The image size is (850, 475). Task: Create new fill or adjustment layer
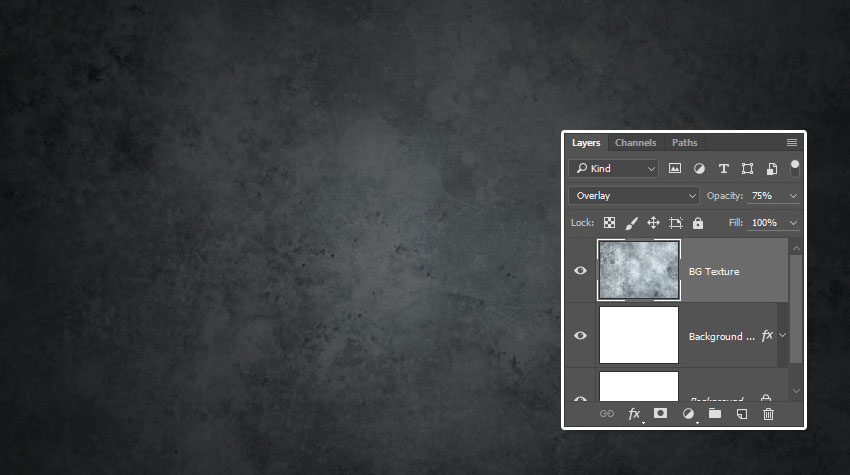click(x=688, y=414)
